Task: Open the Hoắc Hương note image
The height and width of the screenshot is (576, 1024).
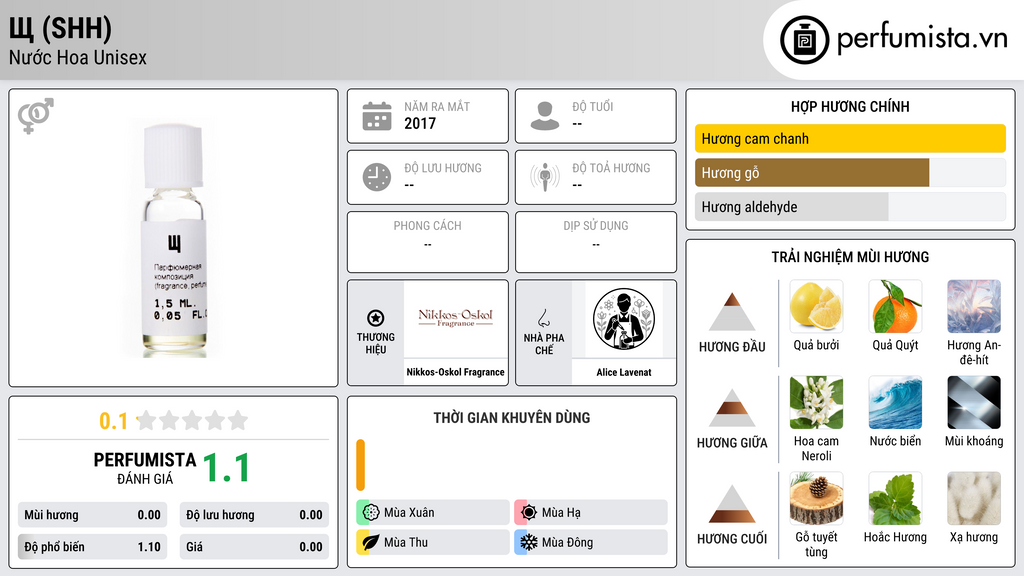Action: (x=895, y=498)
